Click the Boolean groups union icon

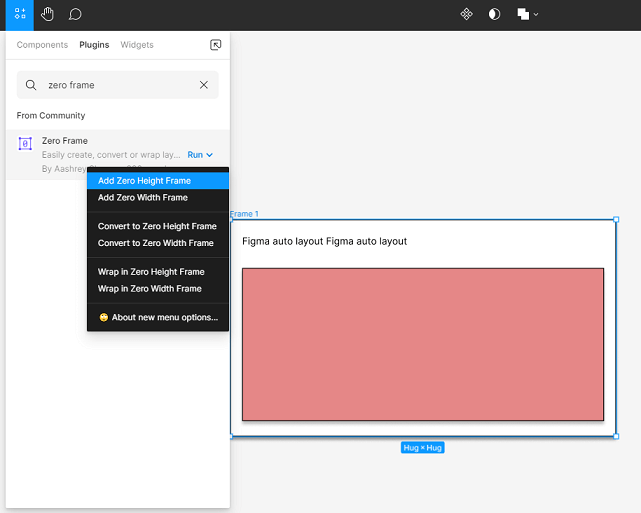(523, 14)
